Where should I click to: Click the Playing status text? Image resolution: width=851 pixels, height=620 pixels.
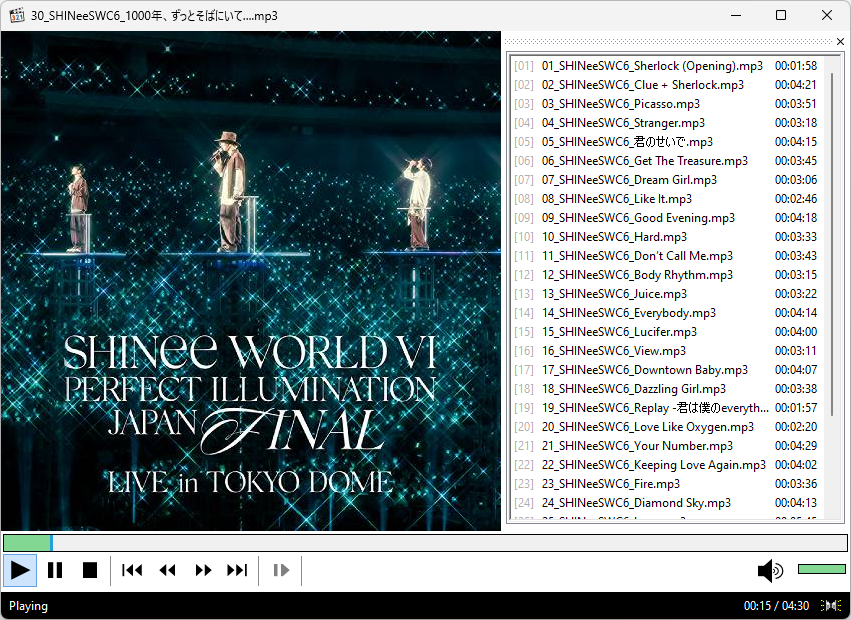(x=28, y=605)
